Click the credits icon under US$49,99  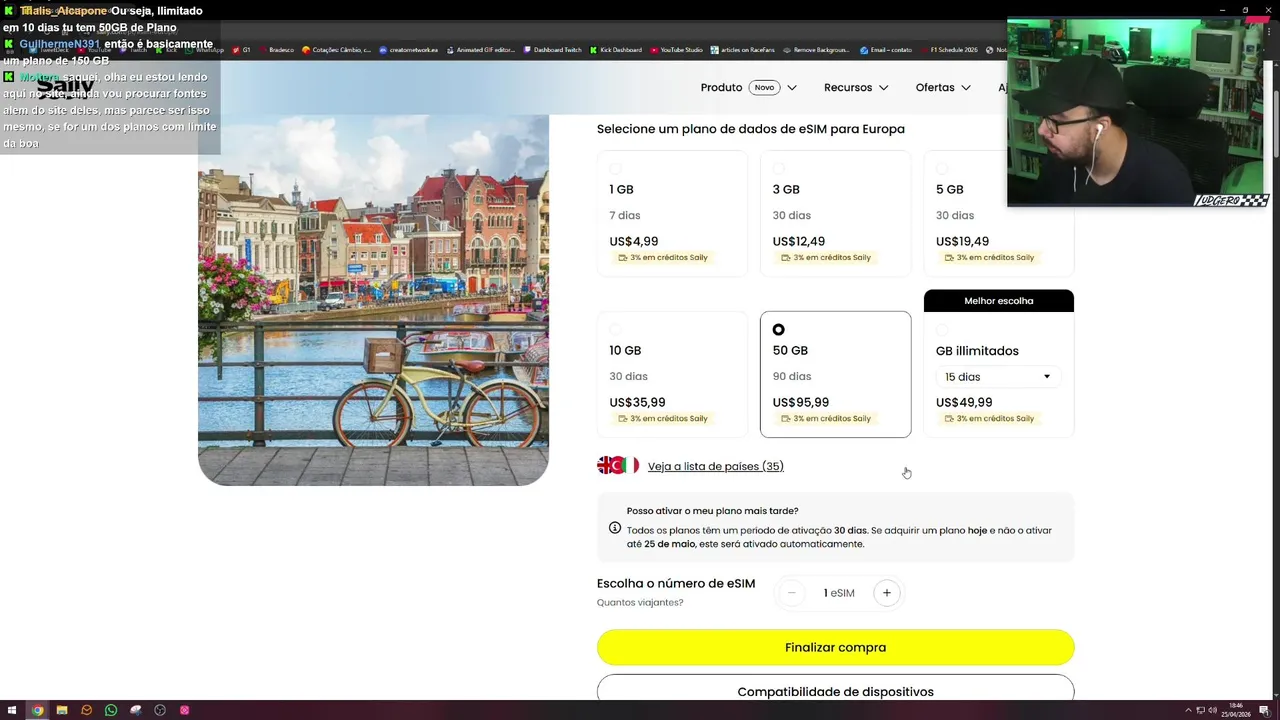(x=949, y=419)
